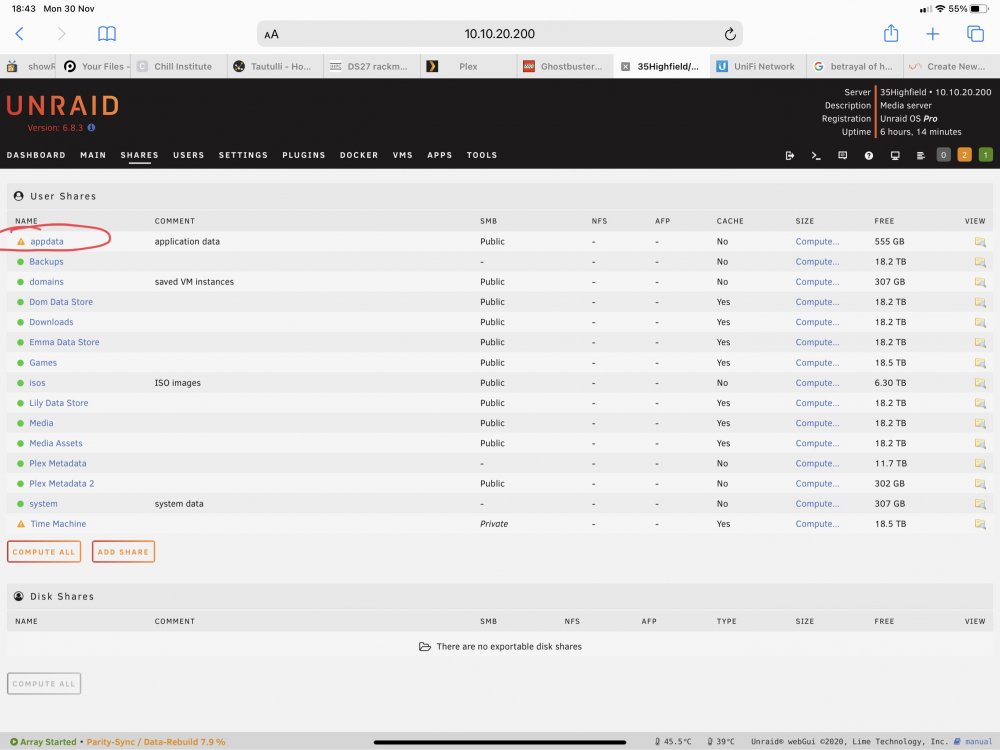1000x750 pixels.
Task: Open the Tools menu item
Action: [x=482, y=155]
